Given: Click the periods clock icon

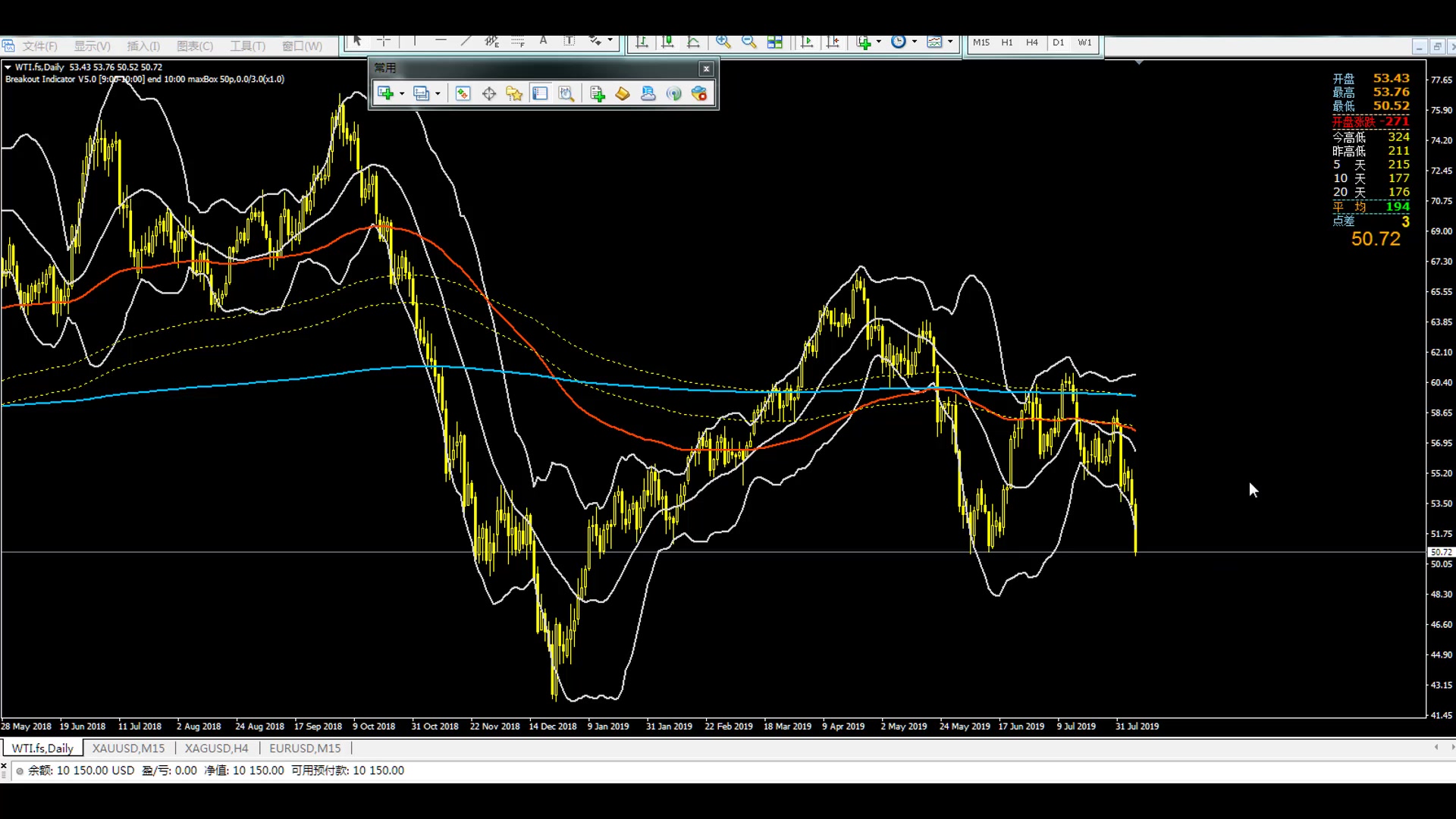Looking at the screenshot, I should (899, 42).
